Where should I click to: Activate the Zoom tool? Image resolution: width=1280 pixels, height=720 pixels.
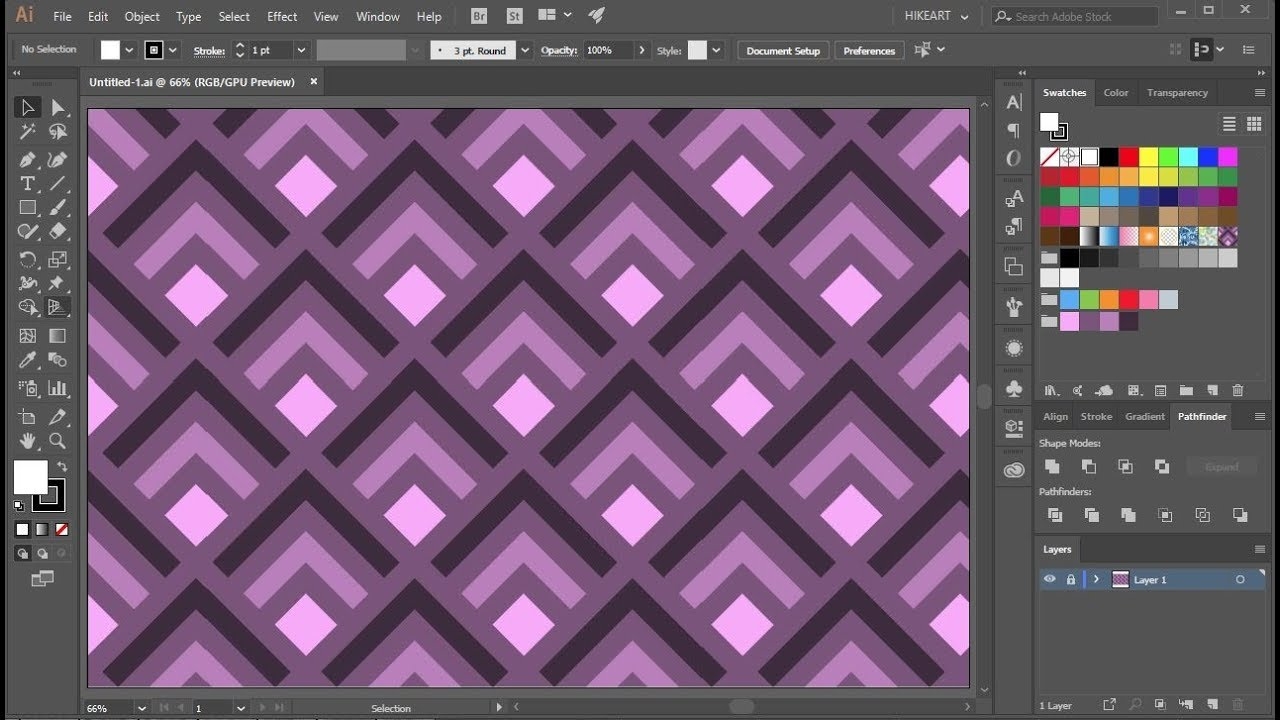[x=59, y=441]
